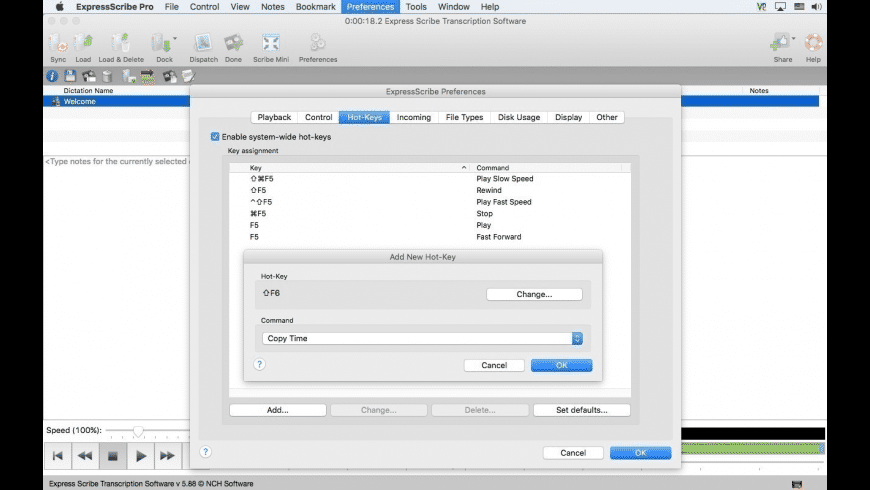Open the Bookmark menu in menu bar
This screenshot has height=490, width=870.
click(x=314, y=7)
